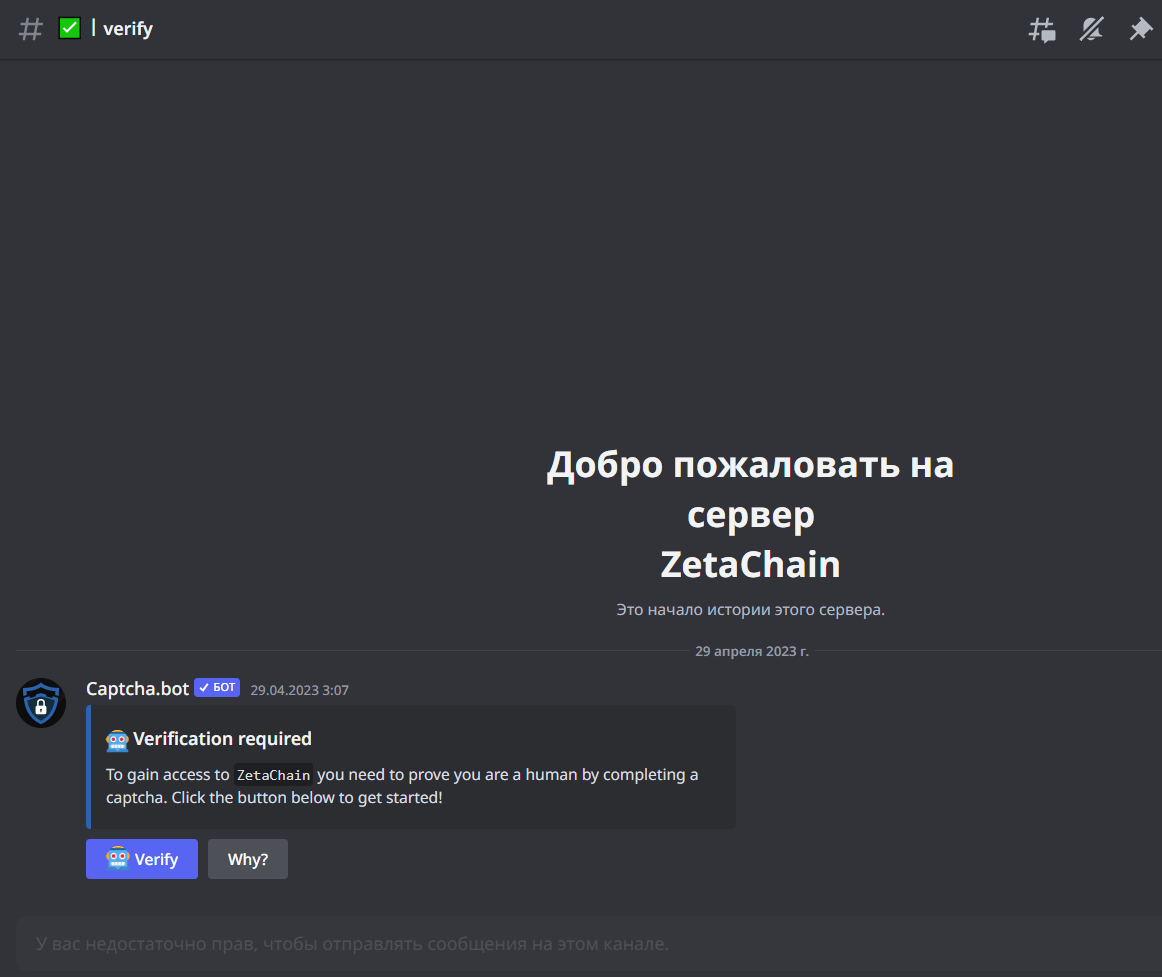Click the date divider 29 апреля 2023 г.

click(x=751, y=651)
